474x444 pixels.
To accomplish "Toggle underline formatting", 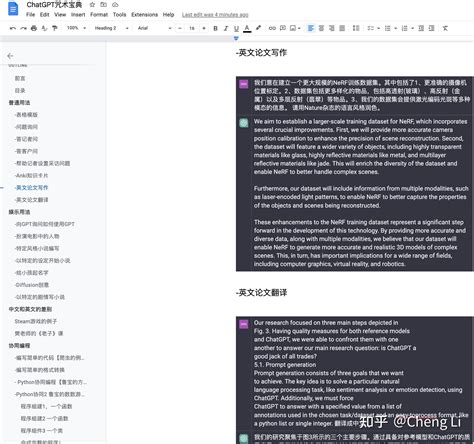I will click(x=236, y=28).
